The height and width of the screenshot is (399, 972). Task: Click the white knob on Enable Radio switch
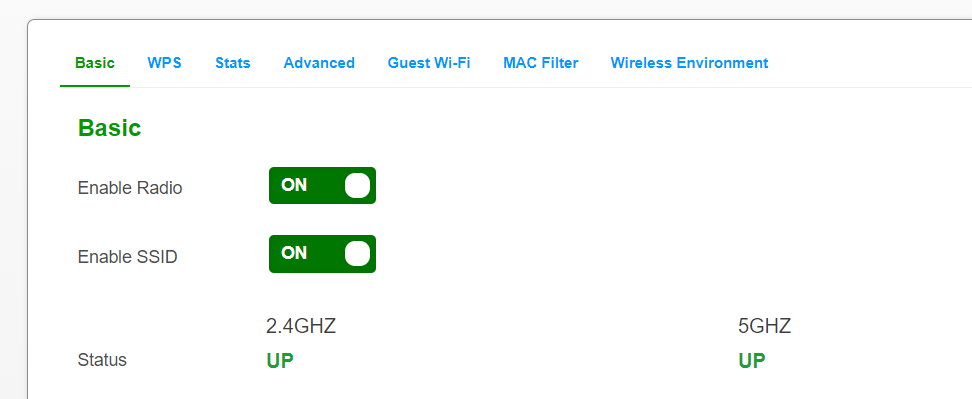[x=357, y=185]
